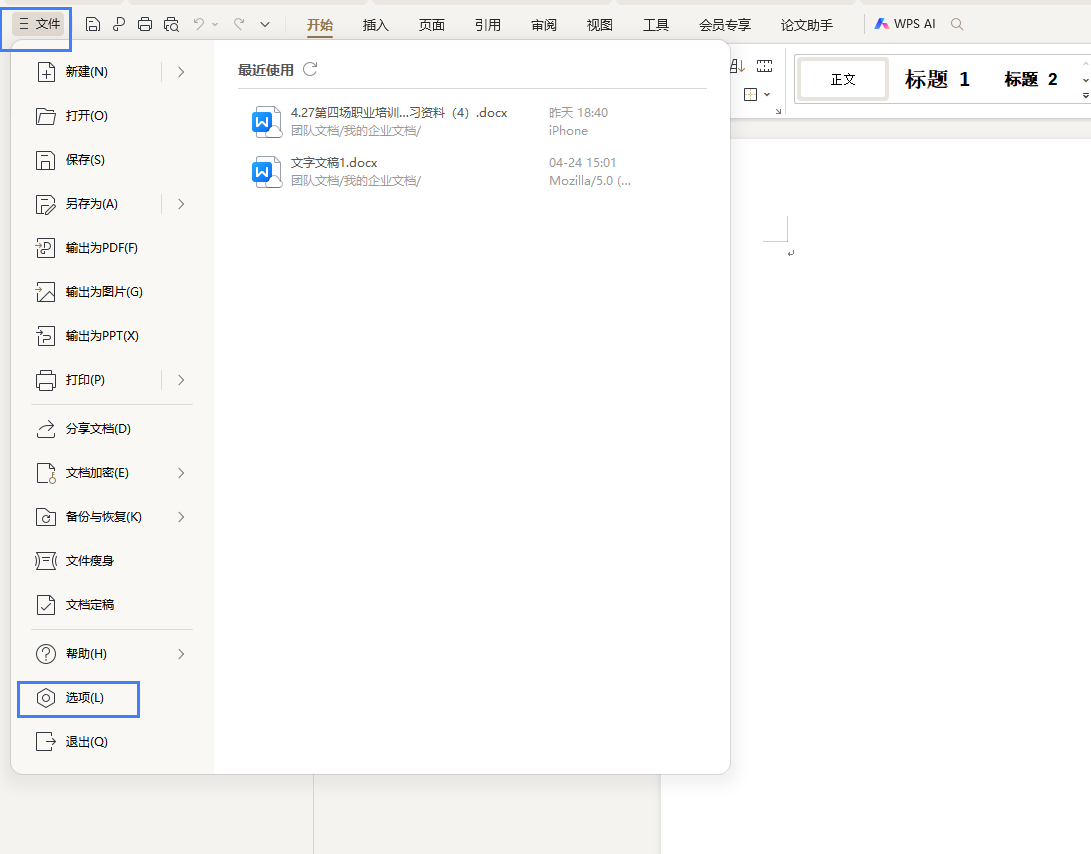Expand the 备份与恢复 submenu chevron
Viewport: 1091px width, 854px height.
(181, 517)
